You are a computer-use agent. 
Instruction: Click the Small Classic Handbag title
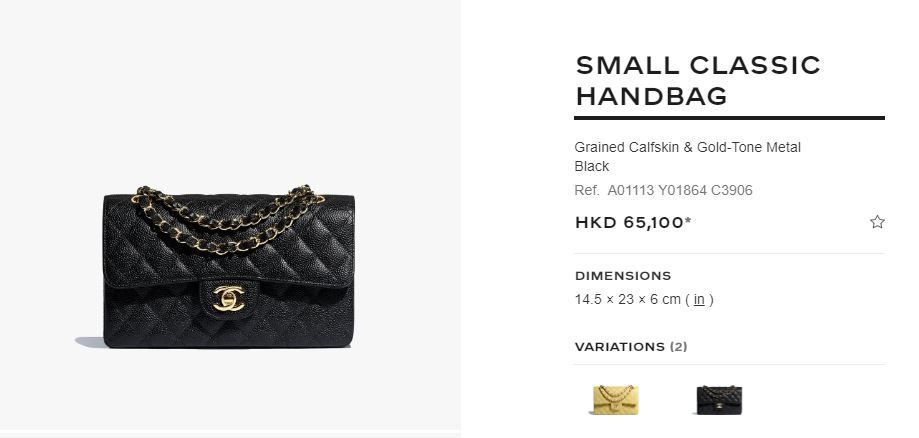(697, 81)
